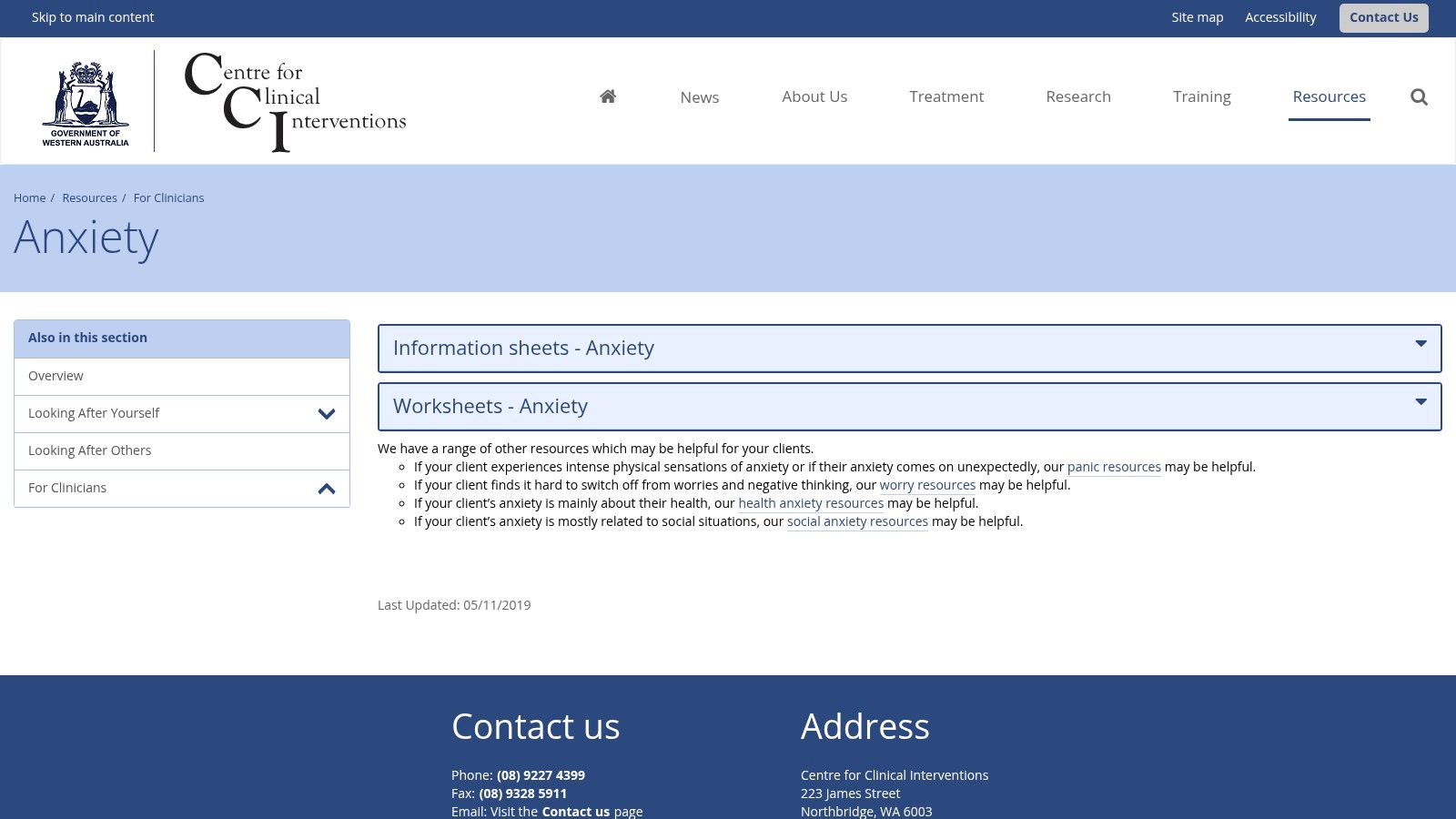Open the News menu item

pyautogui.click(x=700, y=97)
